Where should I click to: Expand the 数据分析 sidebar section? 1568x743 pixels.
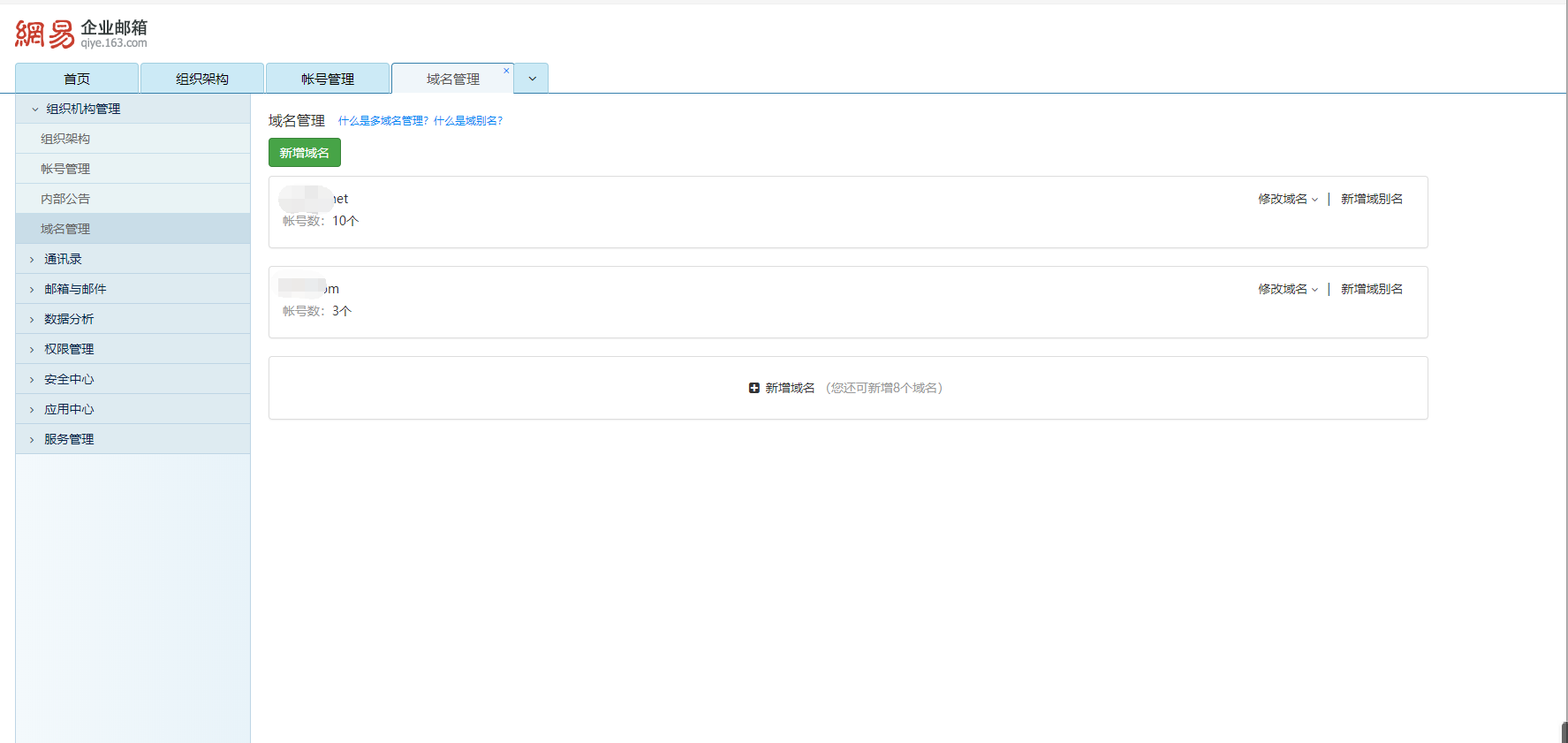click(x=69, y=319)
